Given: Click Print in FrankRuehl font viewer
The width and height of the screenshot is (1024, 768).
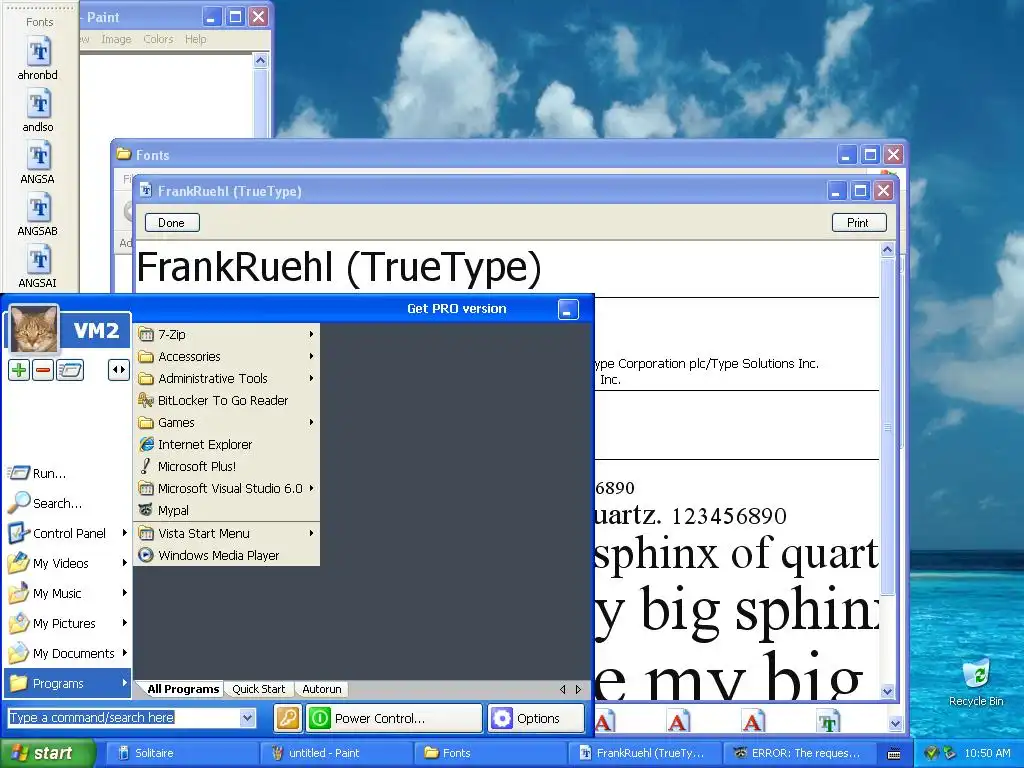Looking at the screenshot, I should click(x=859, y=223).
